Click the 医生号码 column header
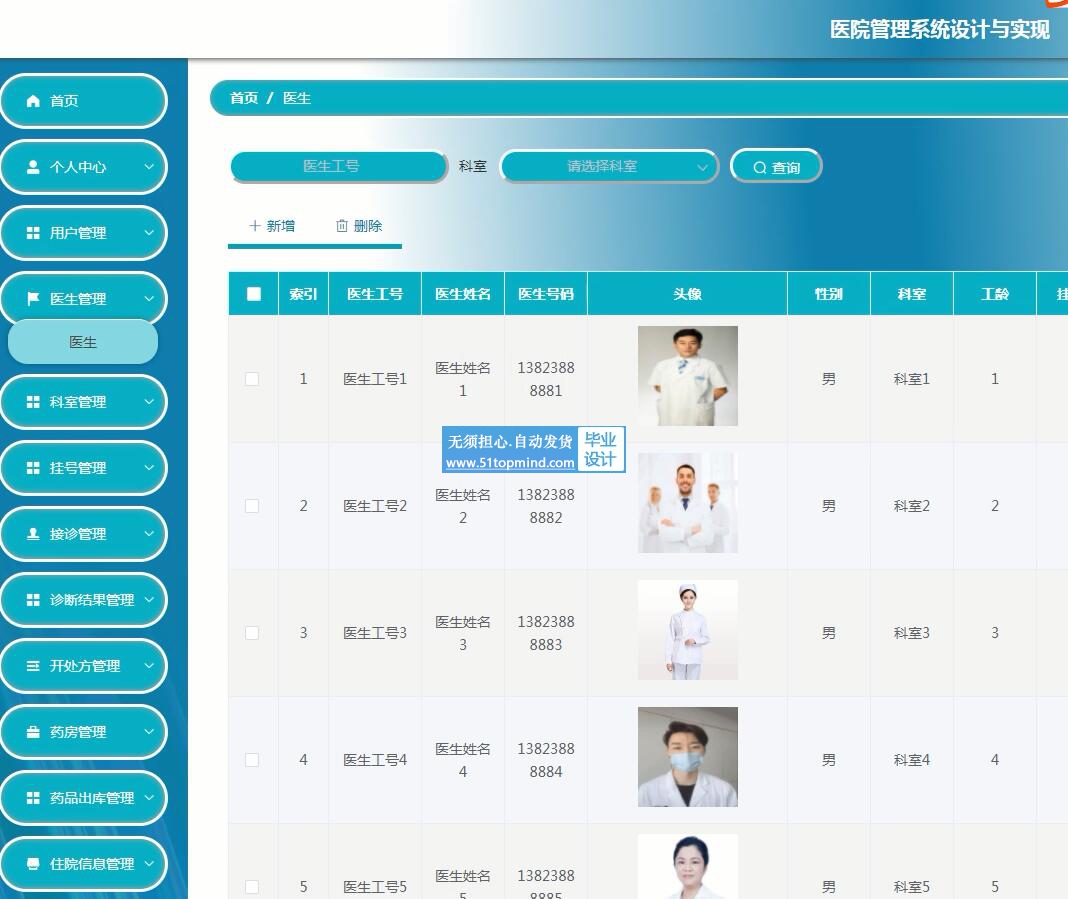 click(546, 294)
